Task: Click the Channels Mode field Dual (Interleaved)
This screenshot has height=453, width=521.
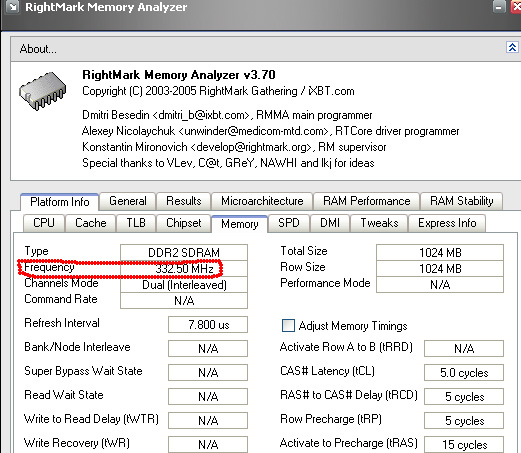Action: click(x=184, y=285)
